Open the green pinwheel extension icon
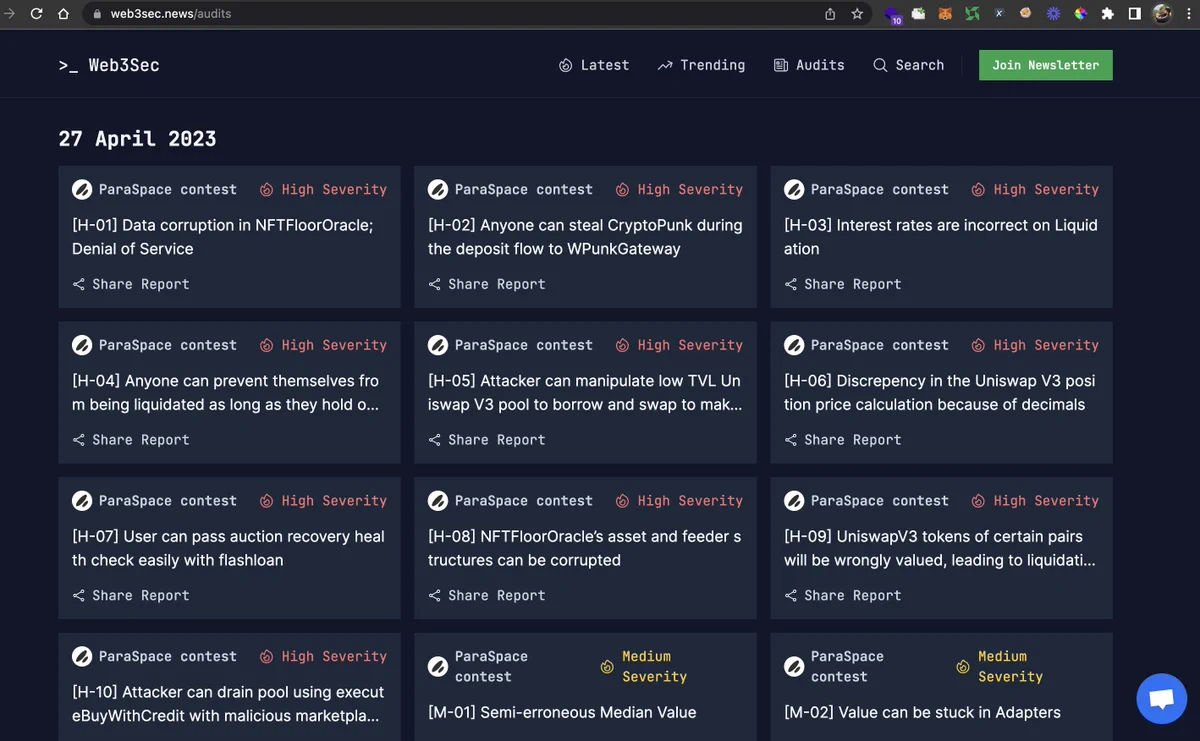 [972, 14]
